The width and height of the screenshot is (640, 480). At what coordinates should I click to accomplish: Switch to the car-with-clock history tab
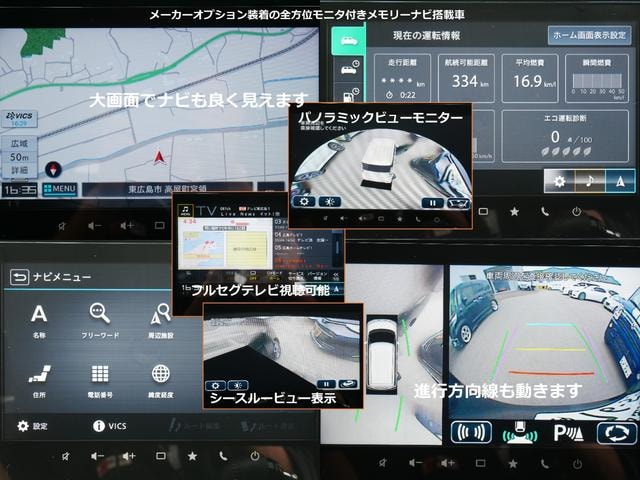click(349, 68)
